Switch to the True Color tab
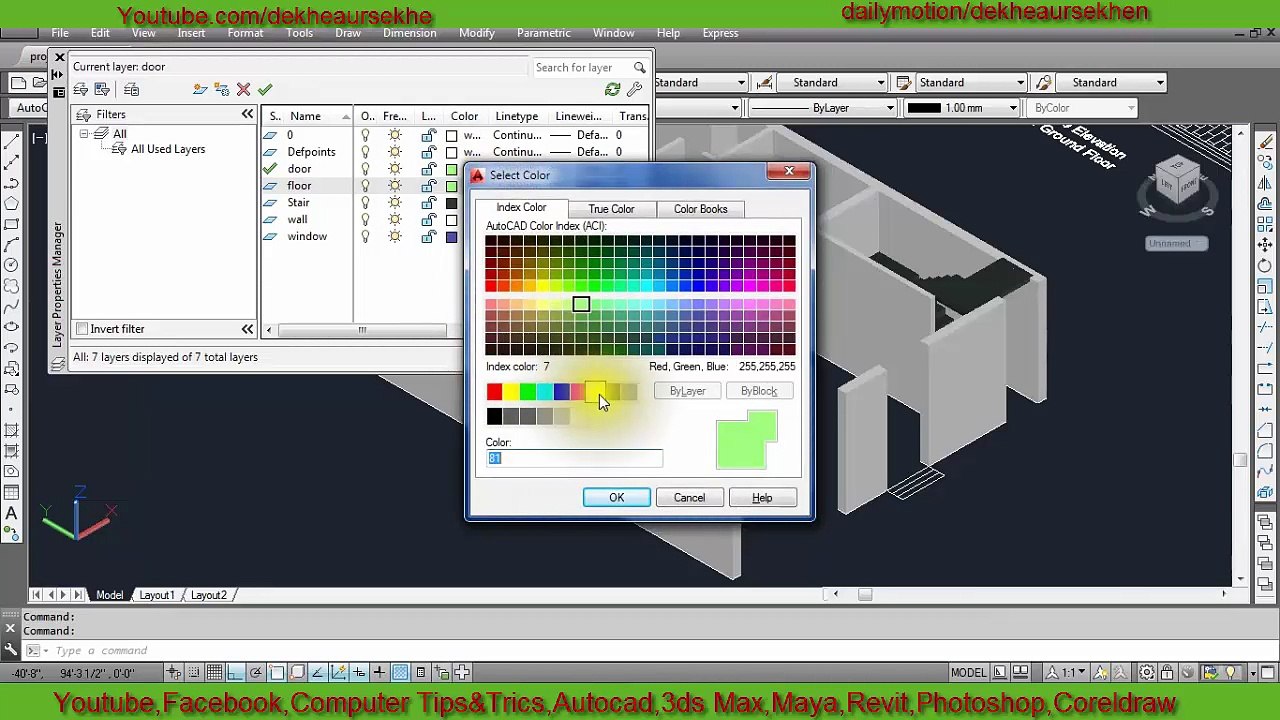 [x=611, y=209]
